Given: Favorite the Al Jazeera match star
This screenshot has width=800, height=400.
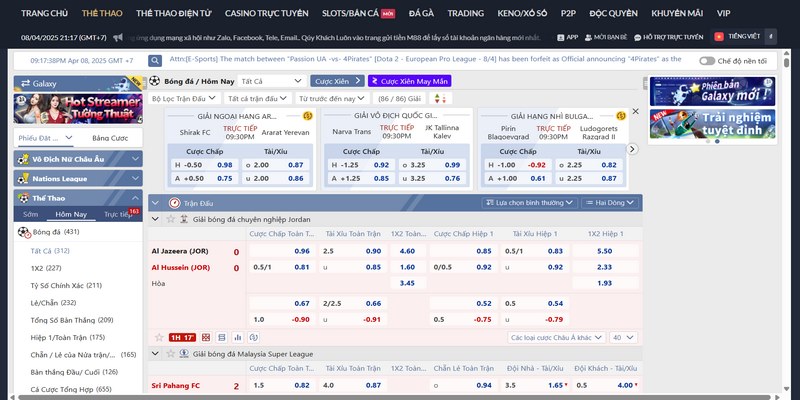Looking at the screenshot, I should click(x=159, y=337).
